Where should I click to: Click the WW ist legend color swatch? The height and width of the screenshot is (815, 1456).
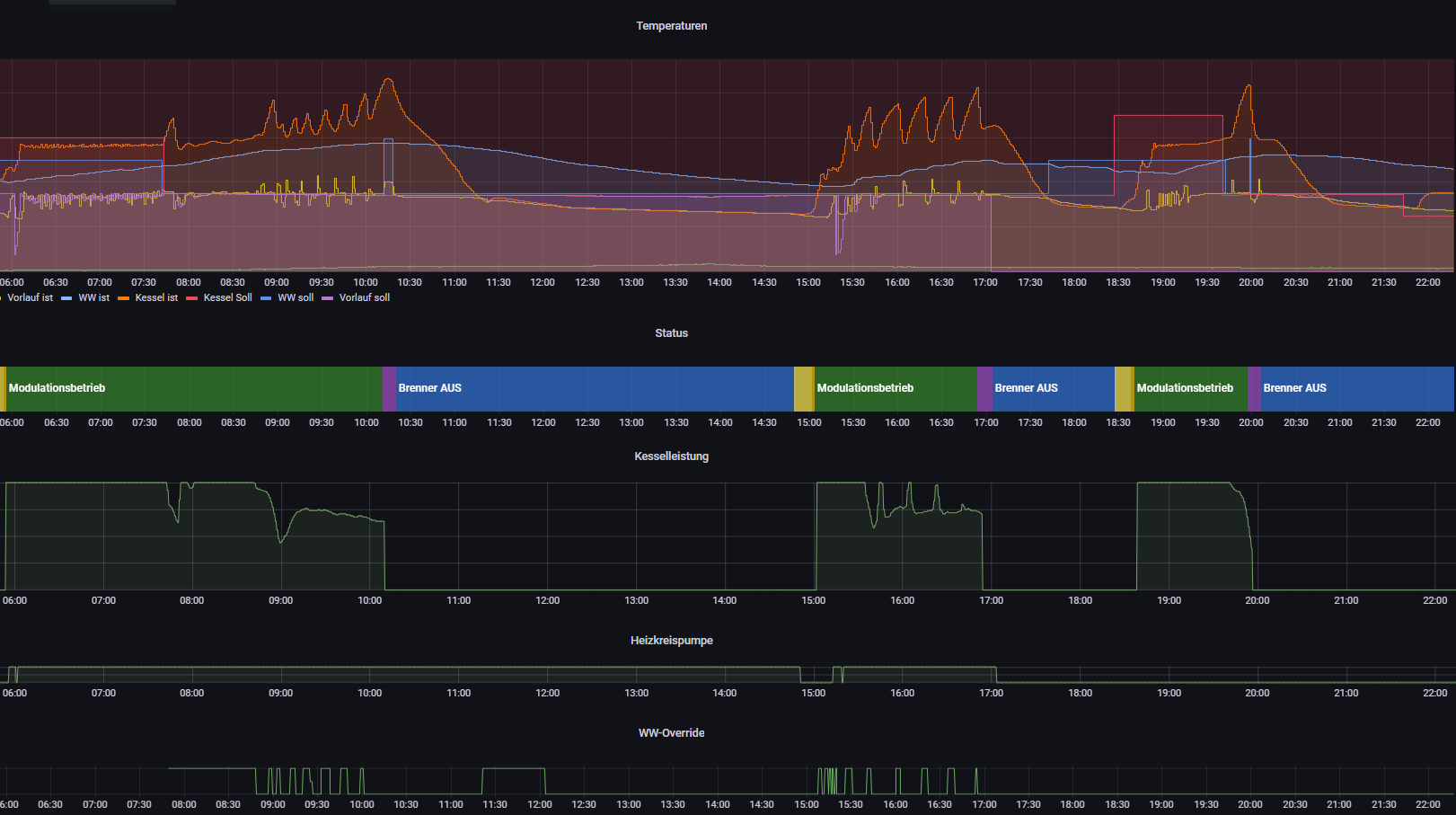(66, 298)
